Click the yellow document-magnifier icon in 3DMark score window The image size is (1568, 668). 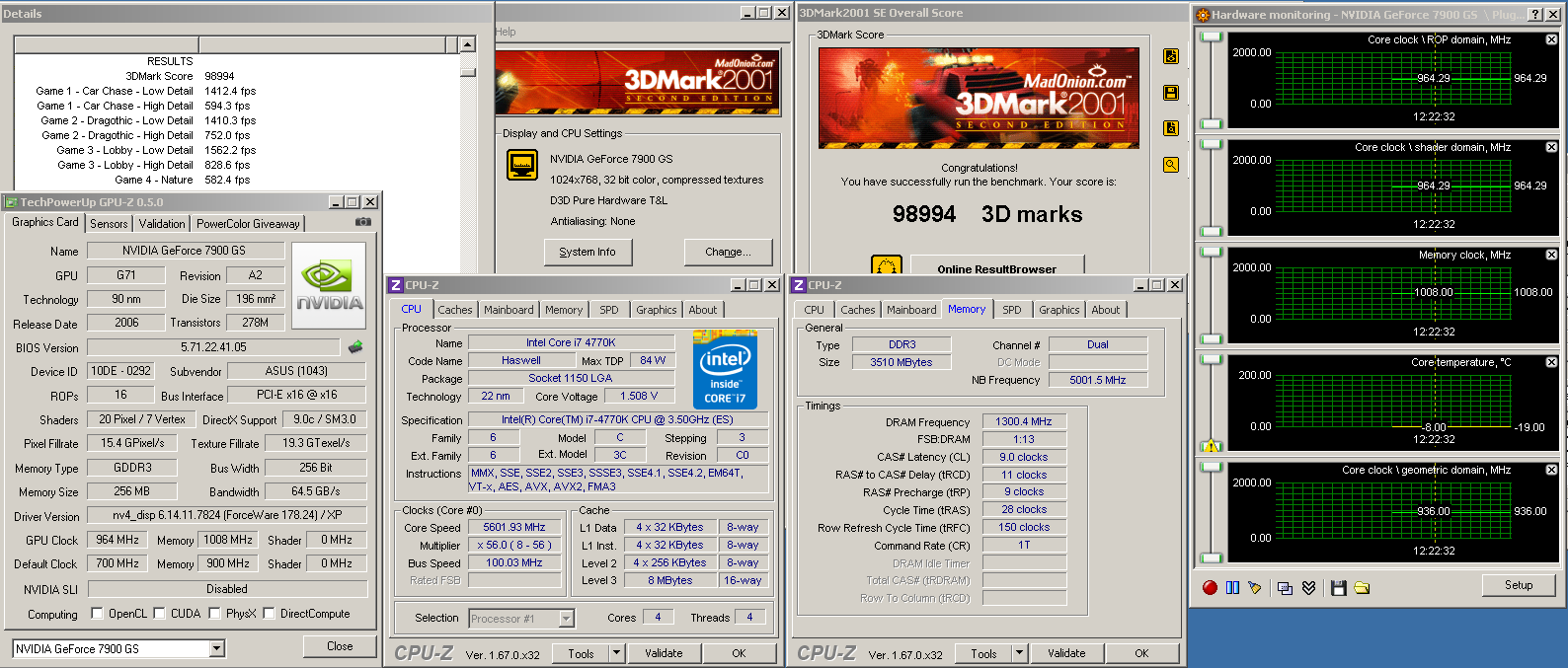click(1171, 128)
